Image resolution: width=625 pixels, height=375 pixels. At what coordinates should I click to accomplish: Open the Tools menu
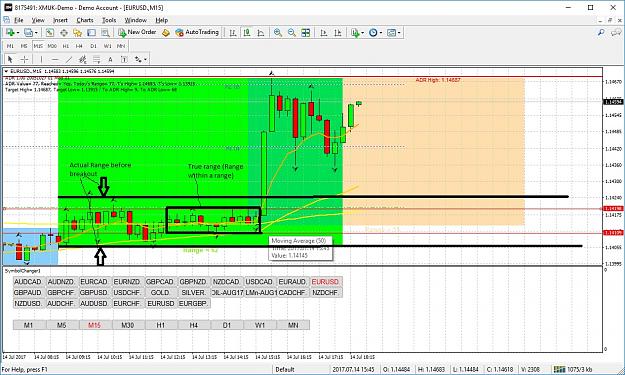[x=109, y=20]
